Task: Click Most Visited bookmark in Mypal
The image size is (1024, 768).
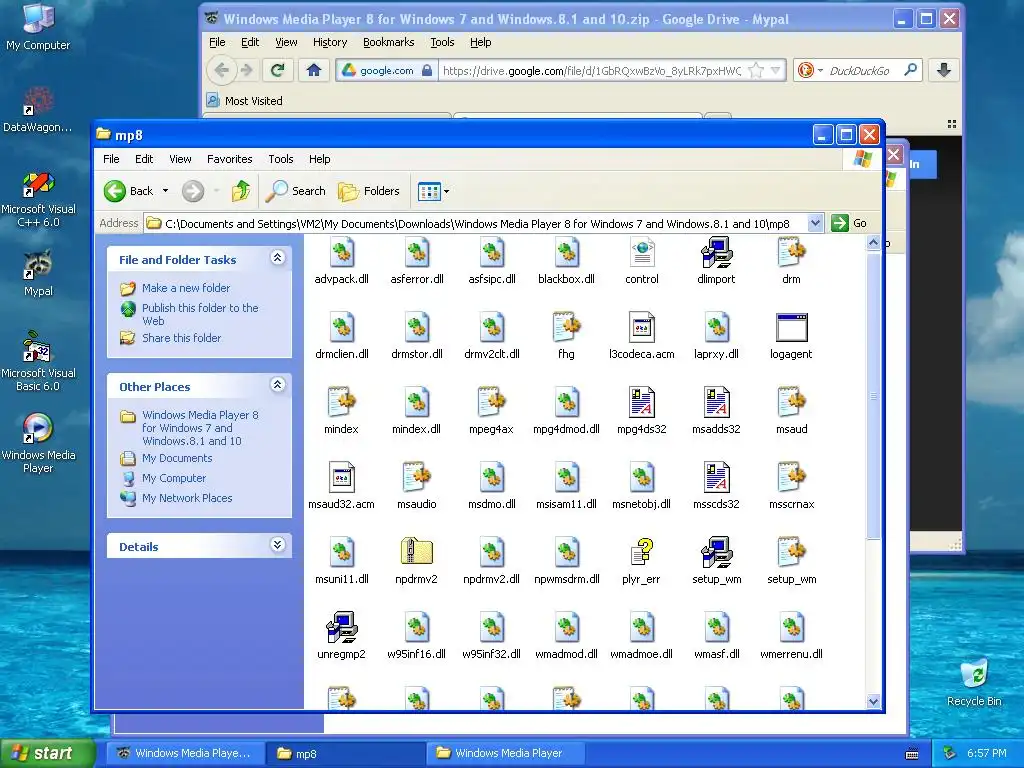Action: point(245,101)
